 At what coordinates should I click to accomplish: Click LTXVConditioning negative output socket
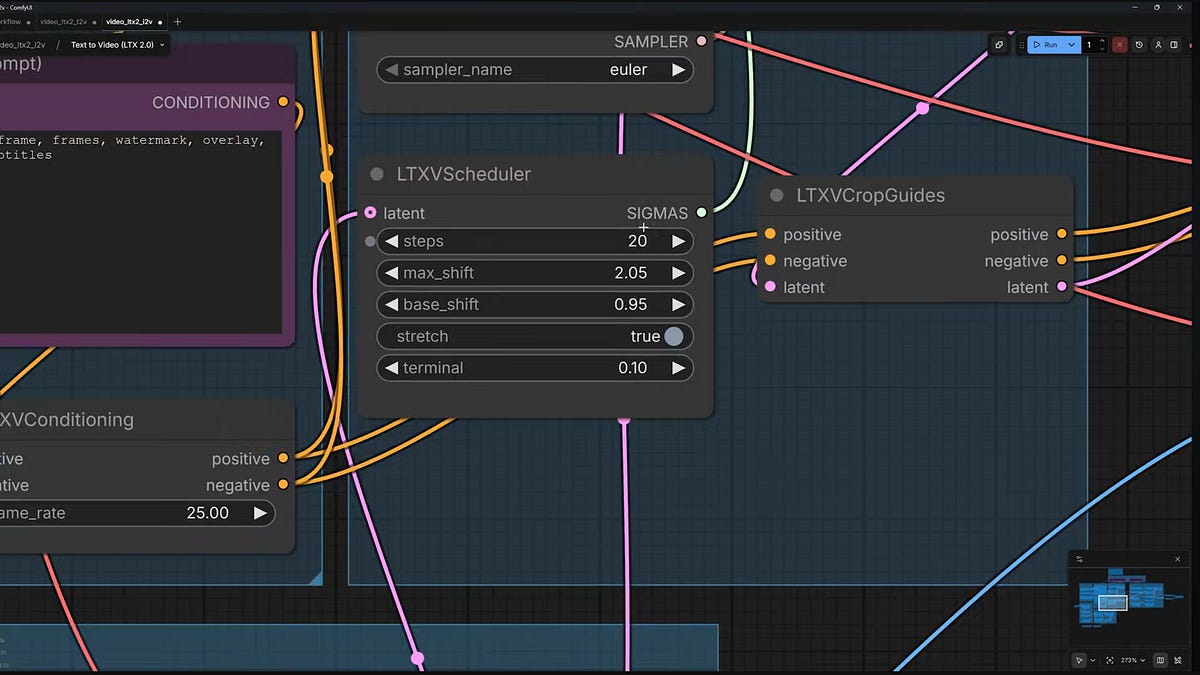[284, 484]
